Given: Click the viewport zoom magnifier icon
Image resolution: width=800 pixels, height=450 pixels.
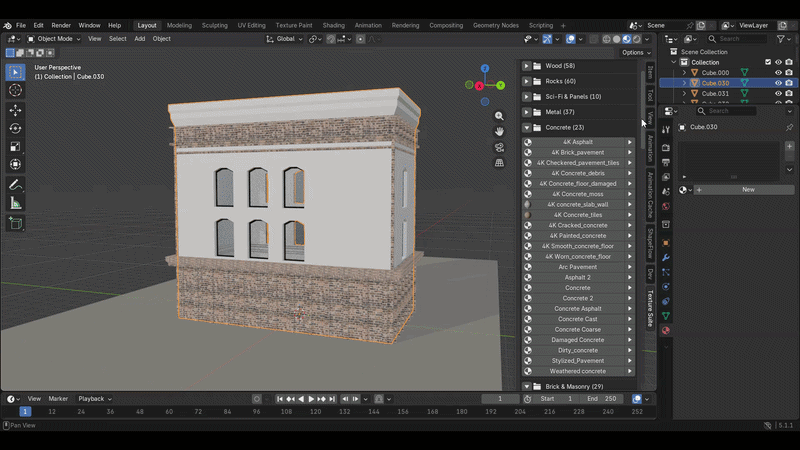Looking at the screenshot, I should (499, 116).
